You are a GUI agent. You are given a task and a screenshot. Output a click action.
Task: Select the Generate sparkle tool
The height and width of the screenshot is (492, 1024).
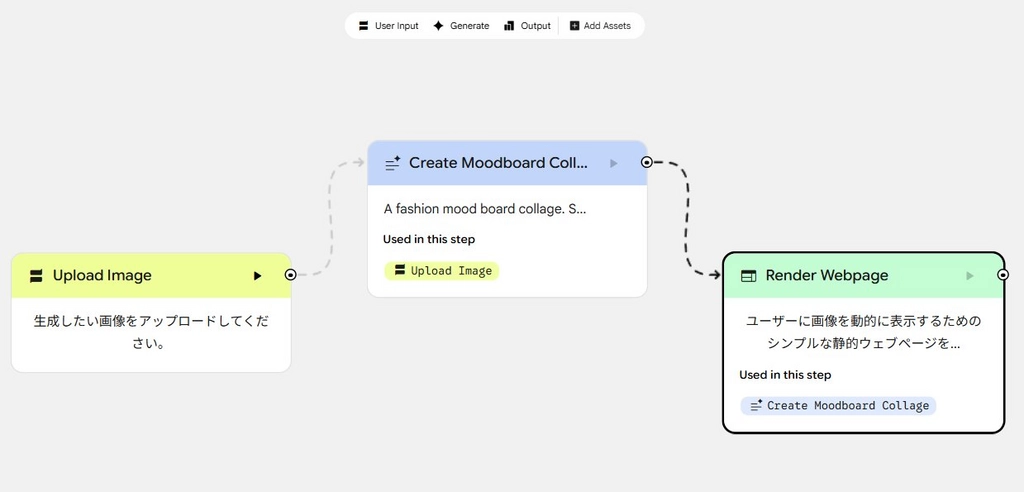pyautogui.click(x=460, y=26)
